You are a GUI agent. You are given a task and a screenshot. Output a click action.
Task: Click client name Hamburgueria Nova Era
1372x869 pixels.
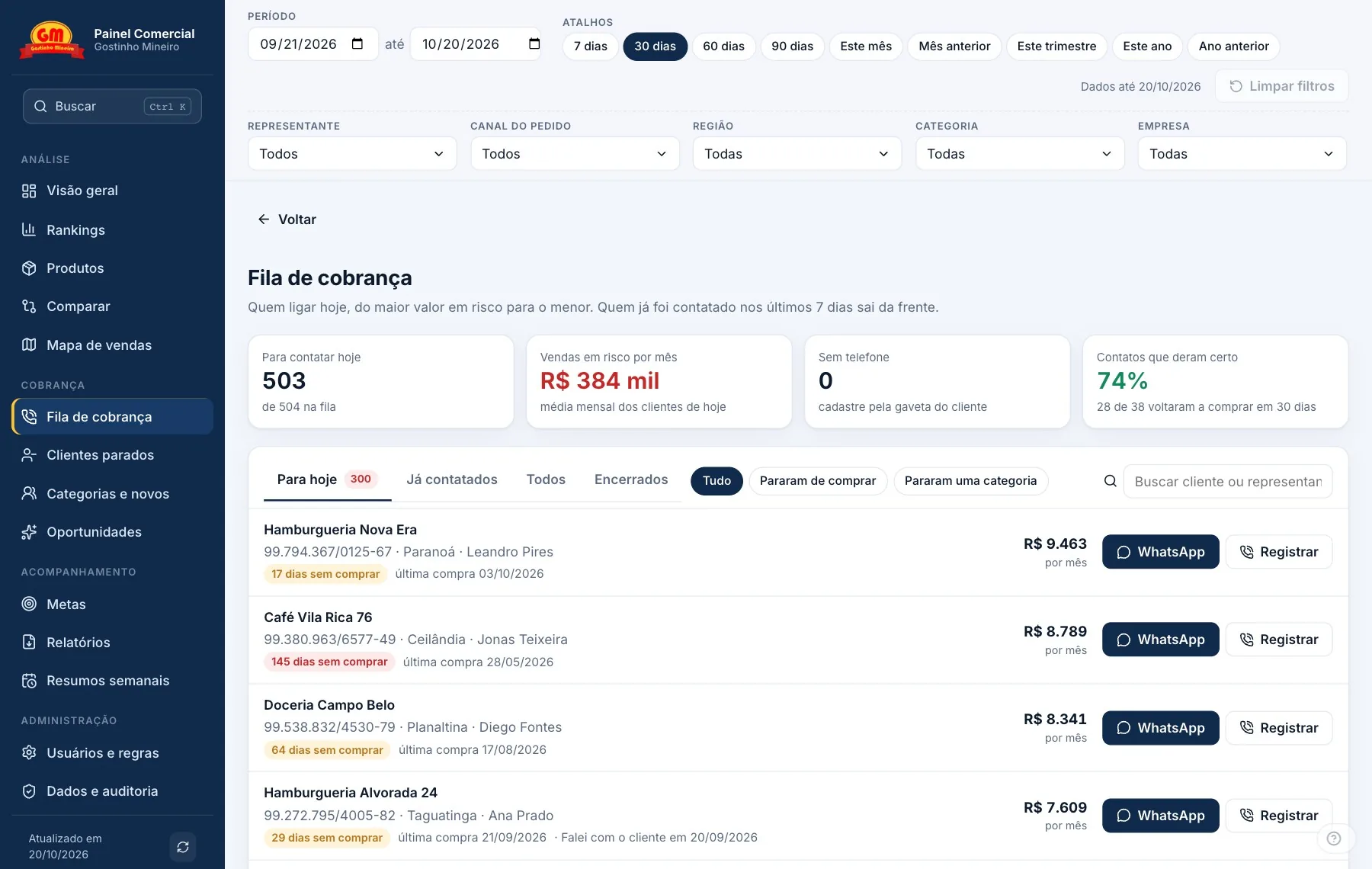[x=340, y=530]
